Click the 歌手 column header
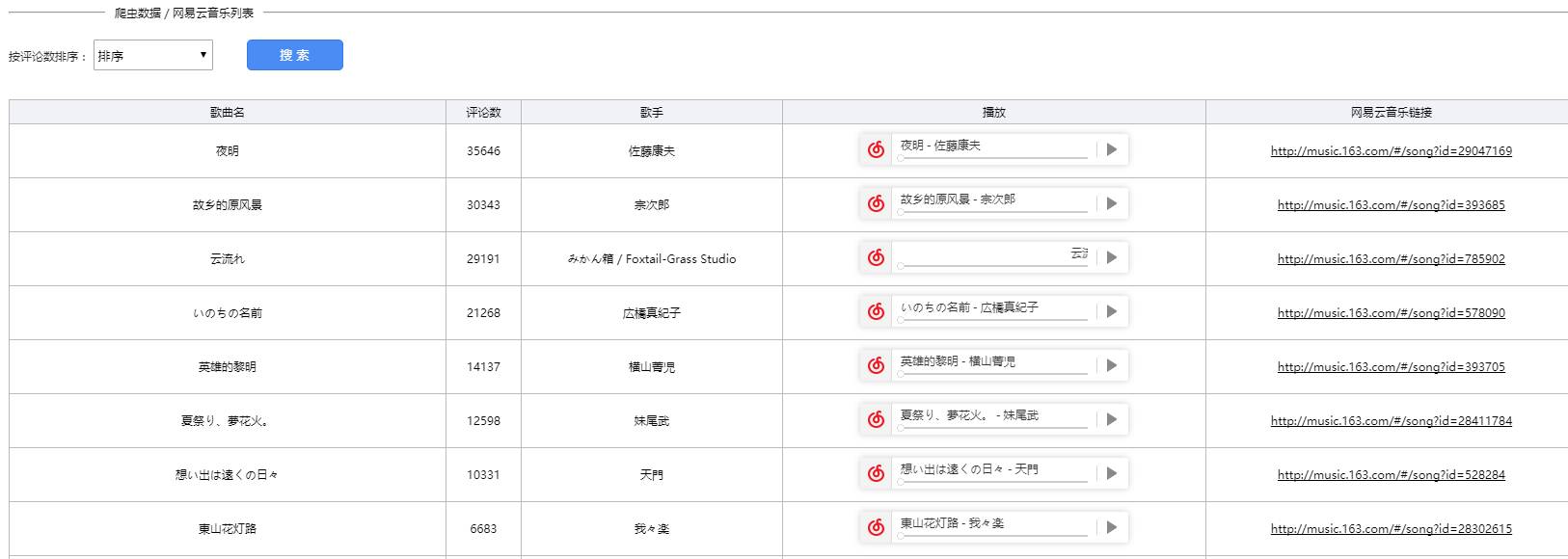The image size is (1568, 559). pos(652,112)
